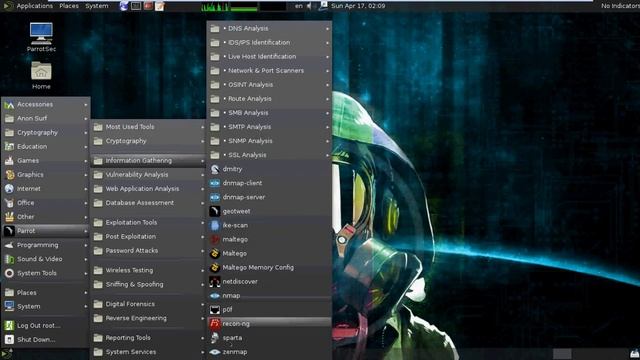
Task: Expand the Internet category
Action: click(46, 189)
